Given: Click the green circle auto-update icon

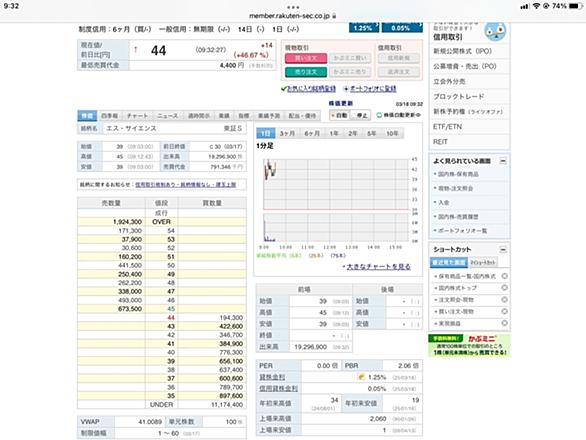Looking at the screenshot, I should click(x=379, y=115).
